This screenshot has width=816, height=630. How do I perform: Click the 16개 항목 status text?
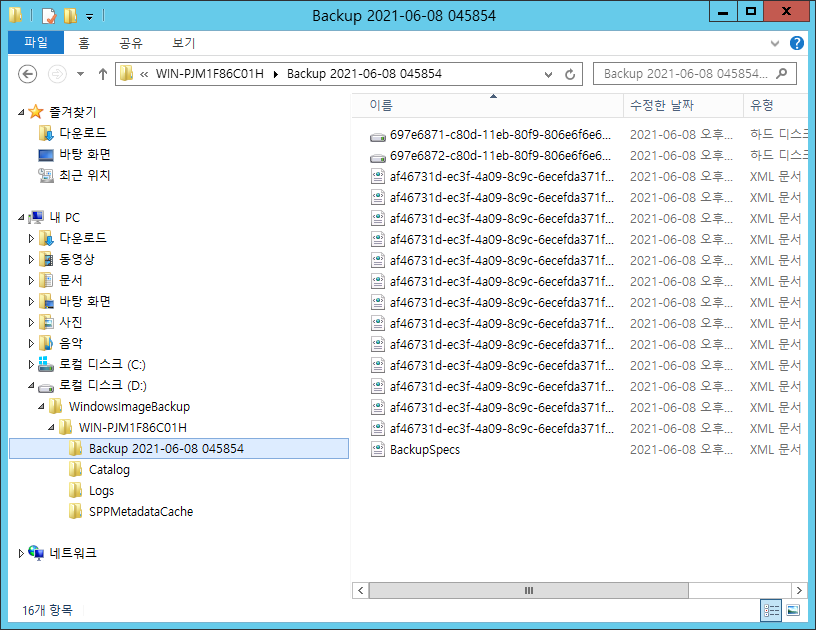point(47,610)
